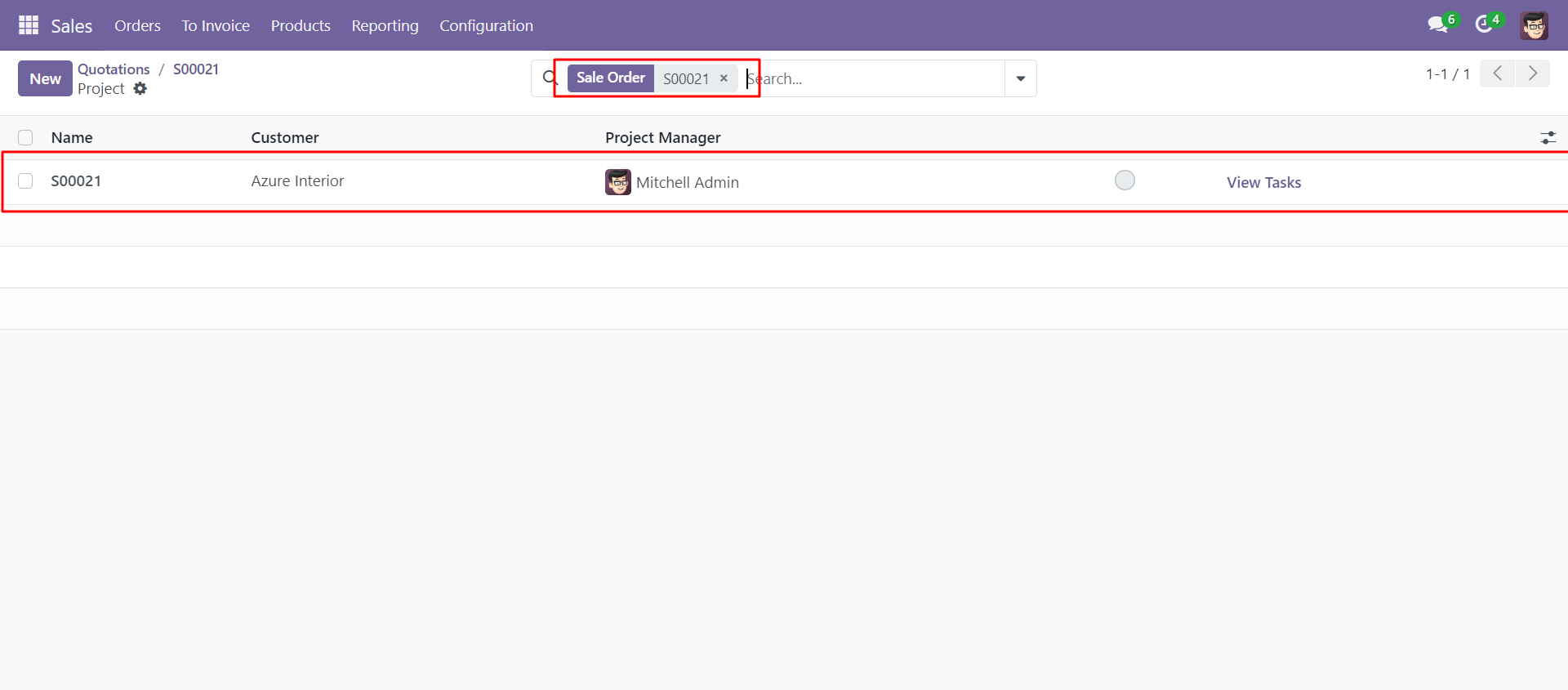Click View Tasks for S00021

coord(1263,182)
